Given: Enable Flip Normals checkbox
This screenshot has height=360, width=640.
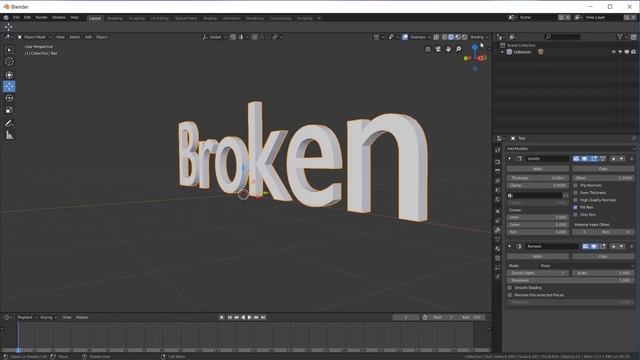Looking at the screenshot, I should [576, 185].
